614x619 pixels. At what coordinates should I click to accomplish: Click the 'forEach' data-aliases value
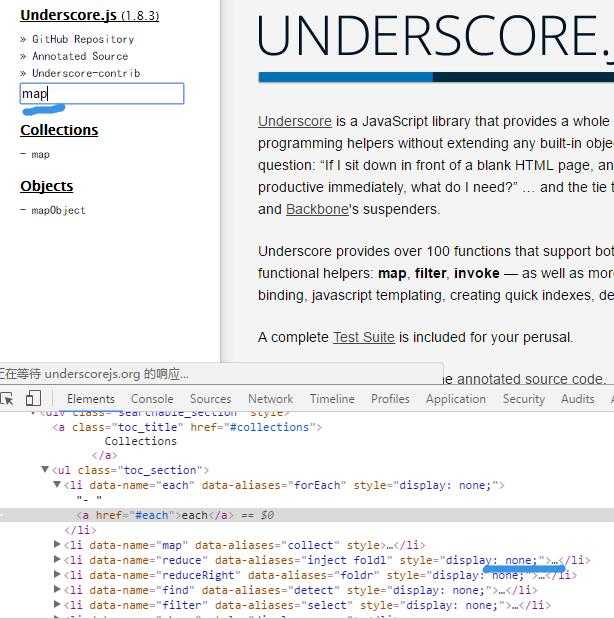317,485
